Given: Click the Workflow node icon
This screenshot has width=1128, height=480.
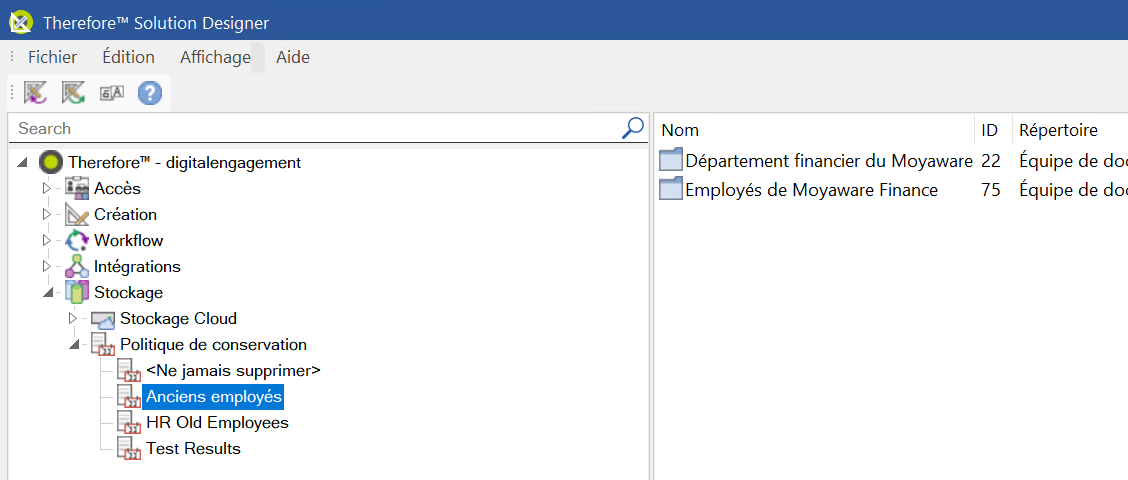Looking at the screenshot, I should click(x=77, y=240).
